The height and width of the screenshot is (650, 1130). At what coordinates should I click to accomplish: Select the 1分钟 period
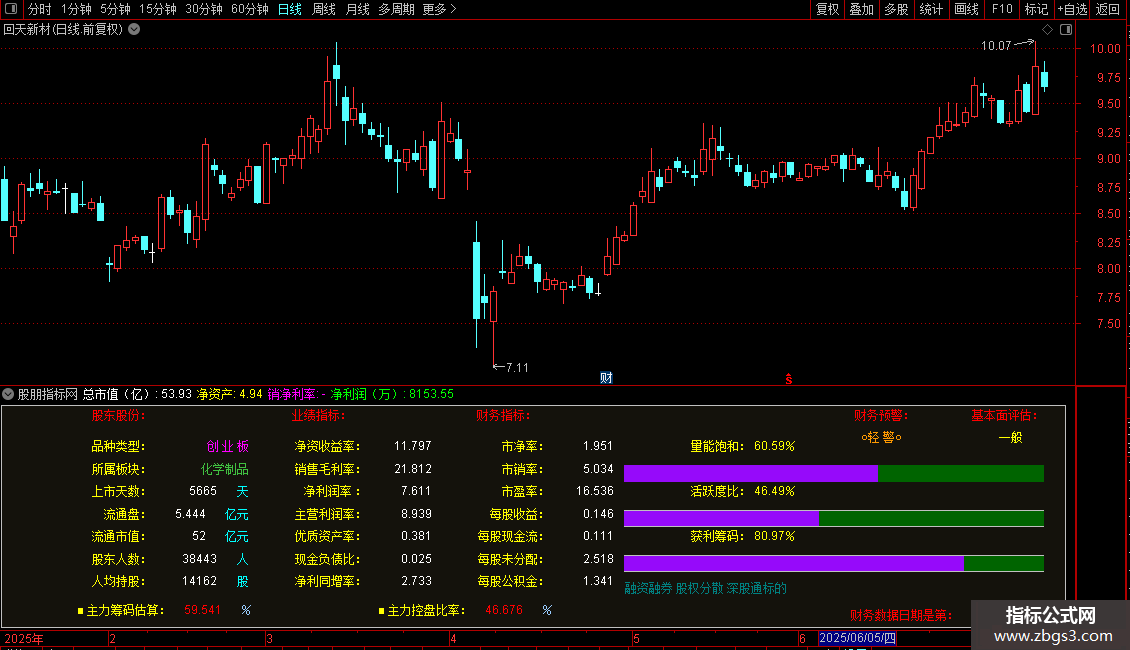click(76, 9)
